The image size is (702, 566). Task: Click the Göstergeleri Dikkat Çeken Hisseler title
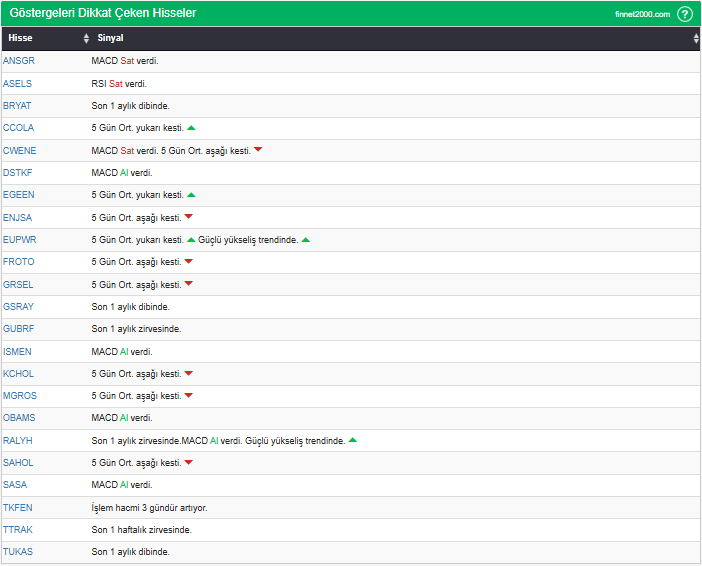[102, 13]
